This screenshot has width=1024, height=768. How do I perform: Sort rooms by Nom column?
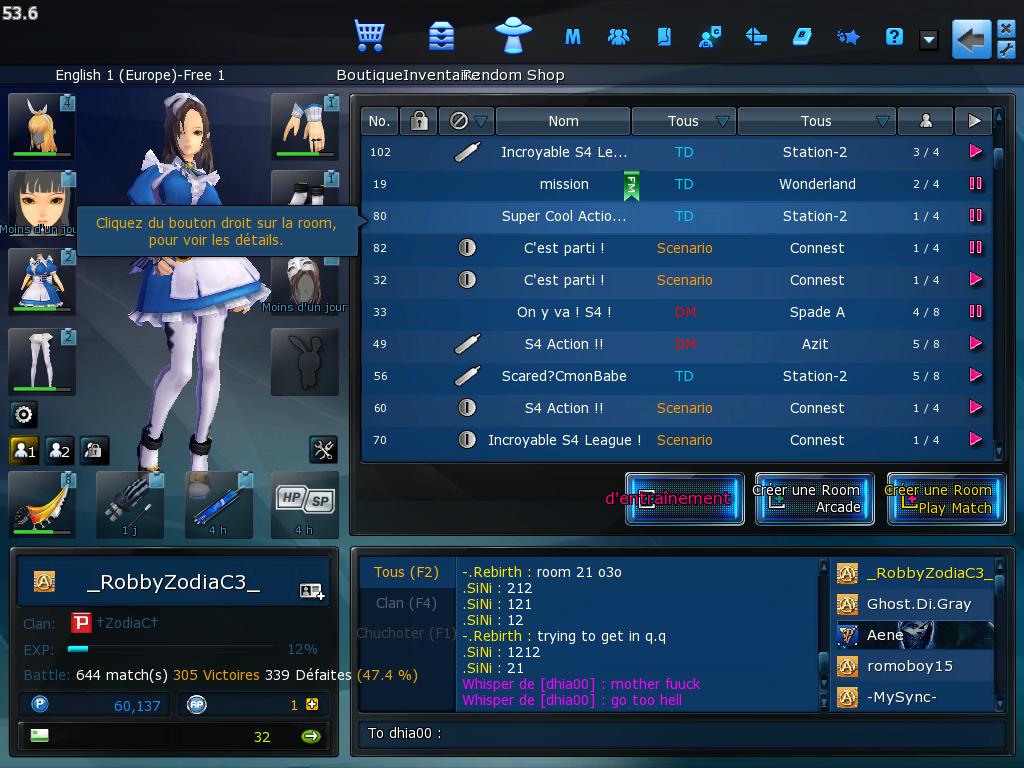click(x=563, y=121)
